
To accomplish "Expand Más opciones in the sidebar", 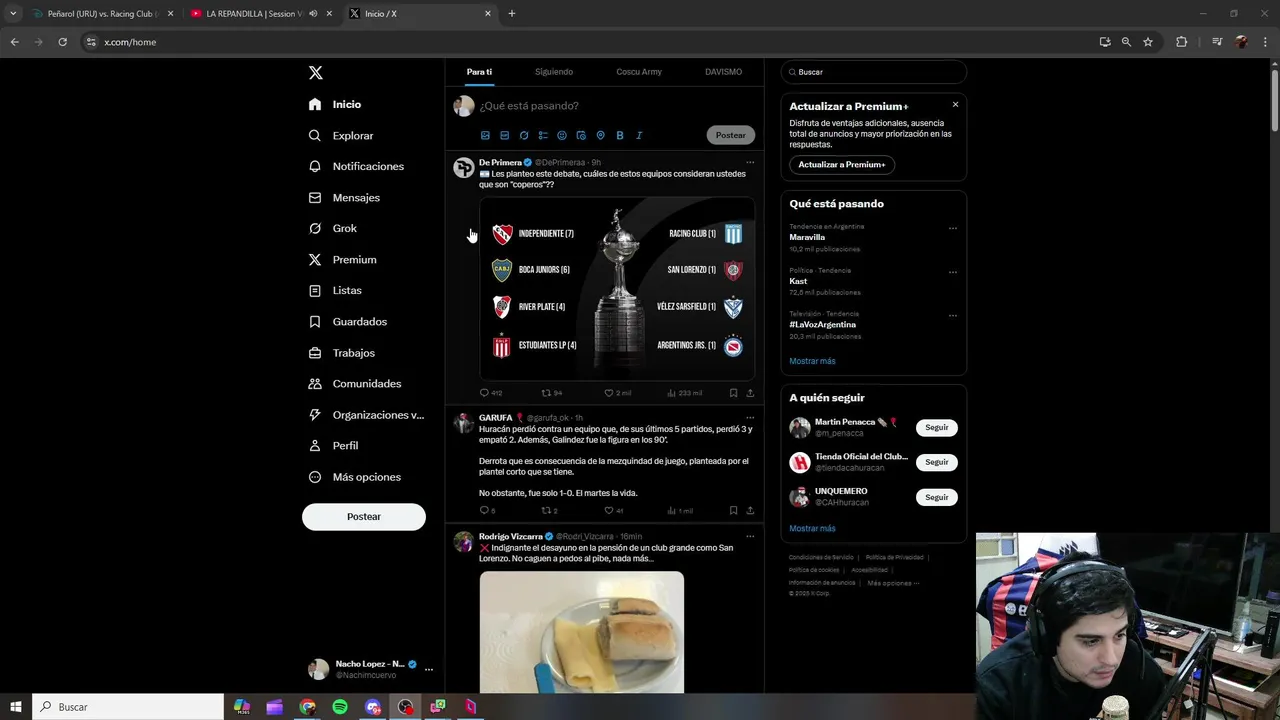I will point(355,477).
